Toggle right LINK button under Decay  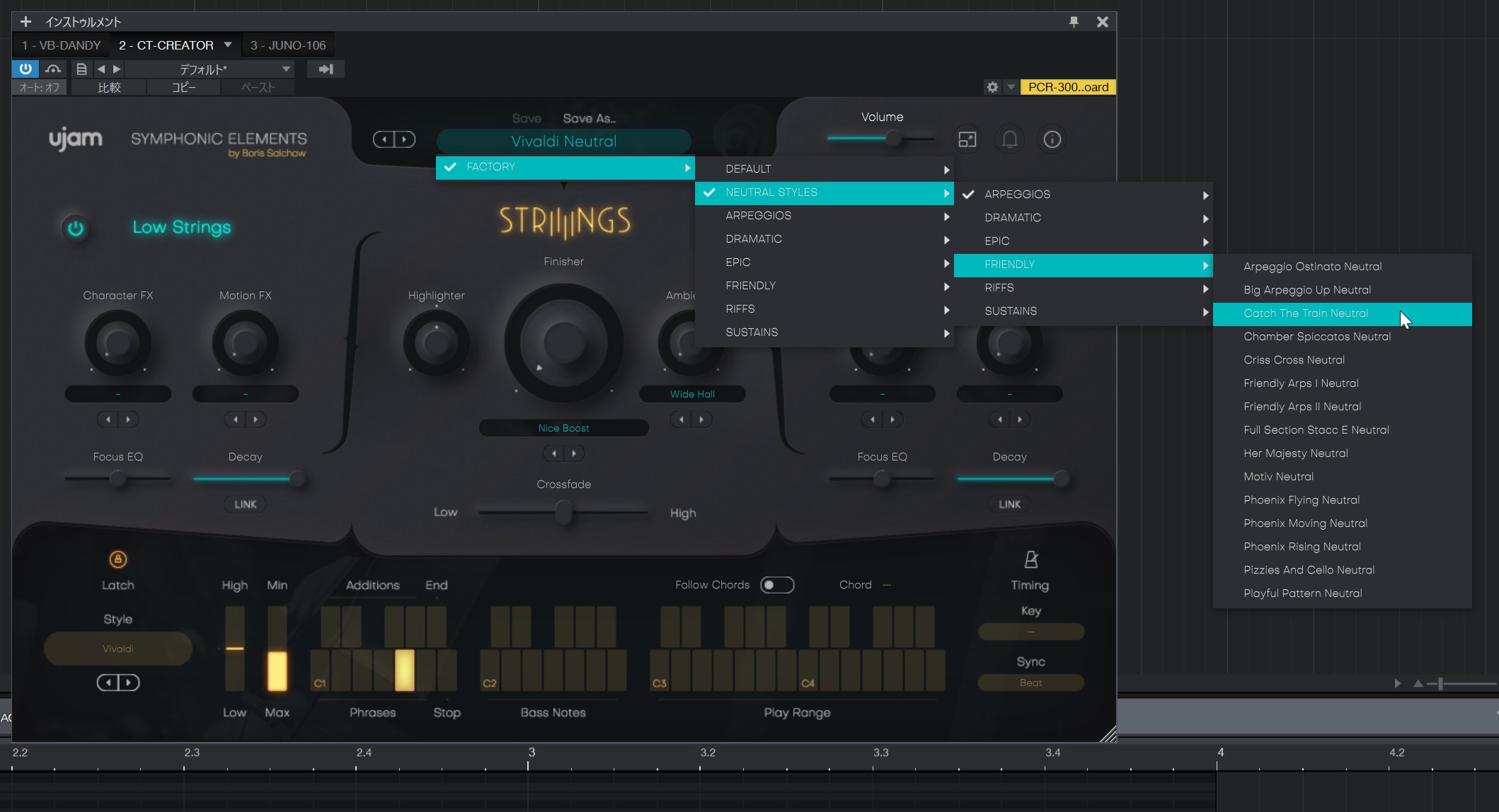[1009, 504]
